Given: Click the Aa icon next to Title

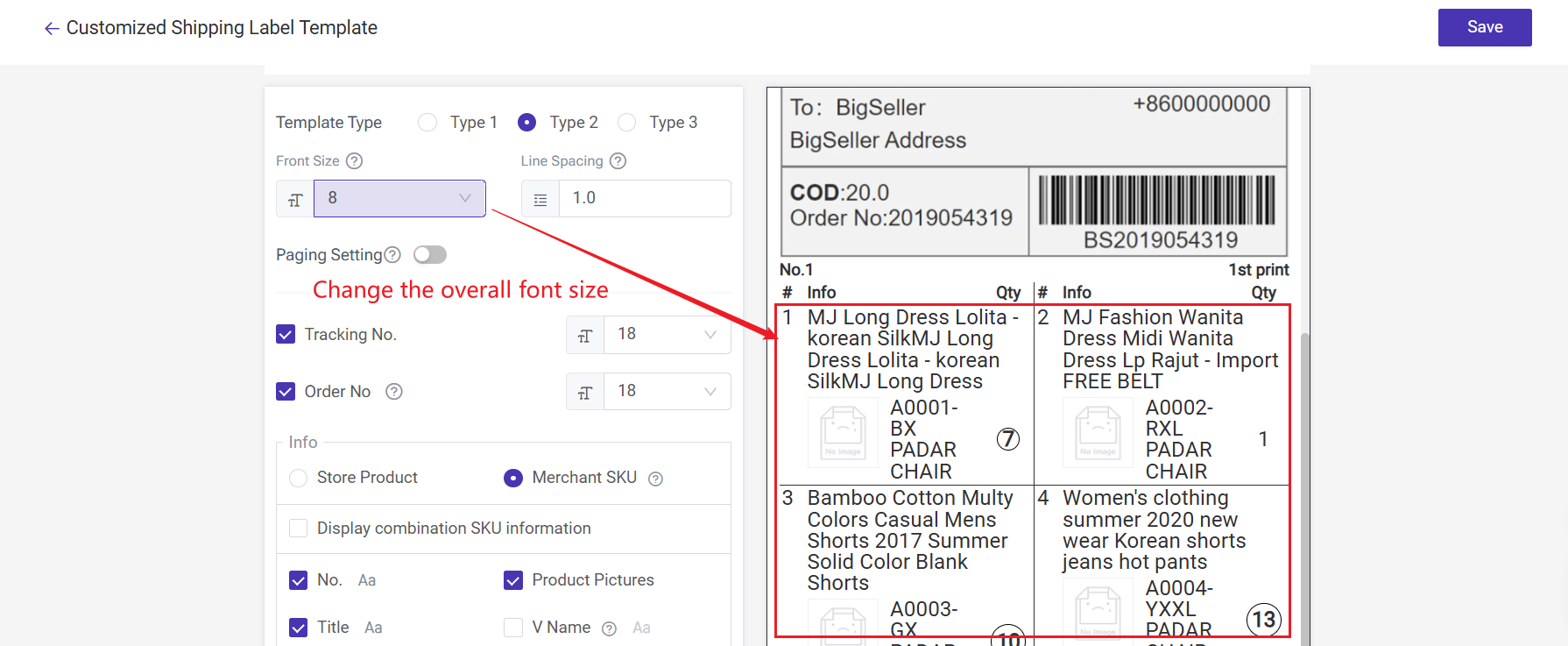Looking at the screenshot, I should tap(373, 628).
